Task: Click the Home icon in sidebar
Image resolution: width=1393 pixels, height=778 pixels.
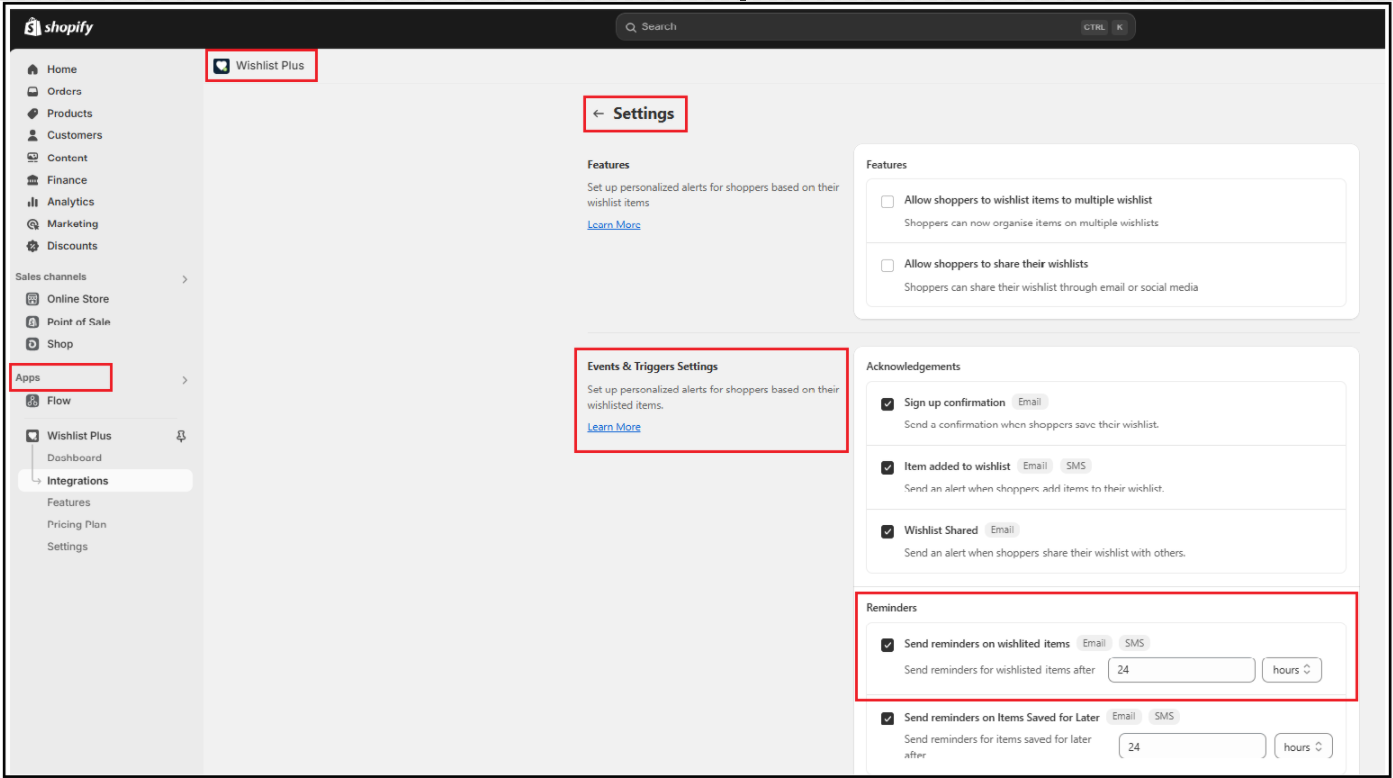Action: tap(33, 69)
